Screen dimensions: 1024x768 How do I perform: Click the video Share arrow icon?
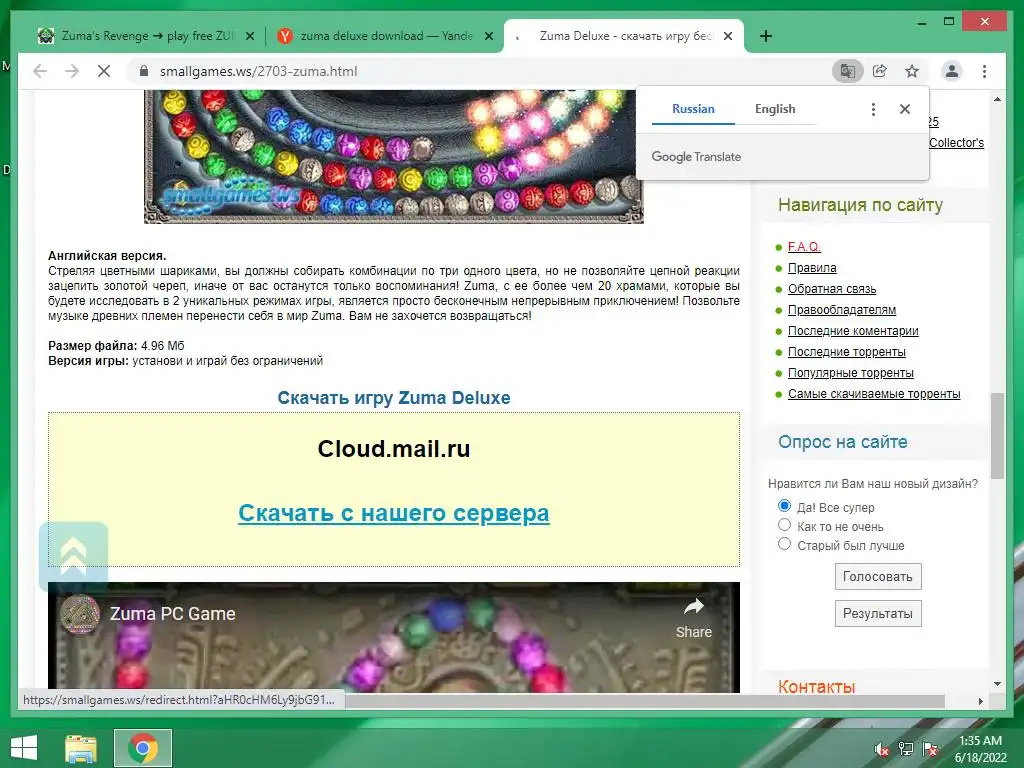click(694, 607)
